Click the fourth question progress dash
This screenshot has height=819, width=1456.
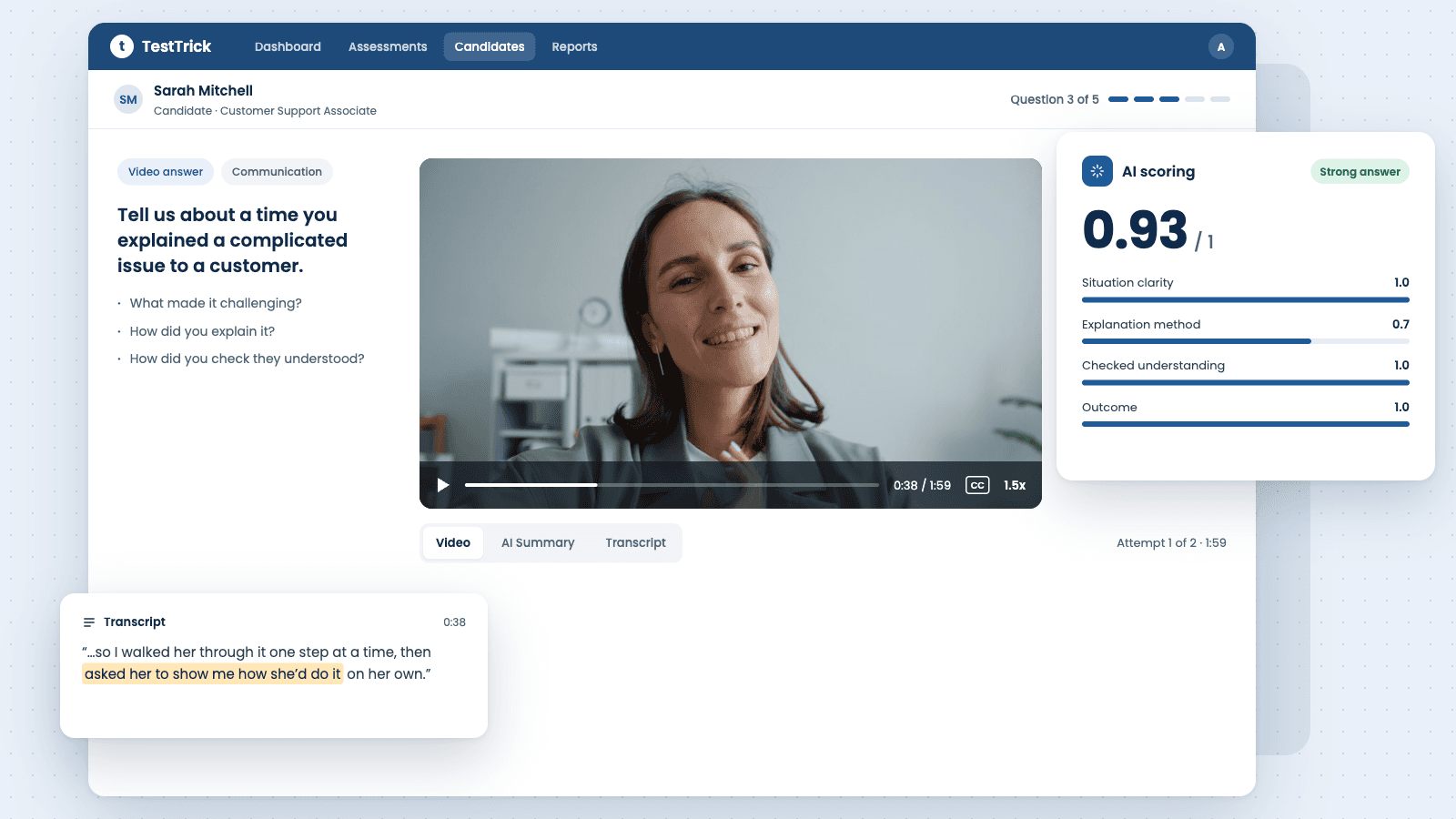click(1195, 99)
